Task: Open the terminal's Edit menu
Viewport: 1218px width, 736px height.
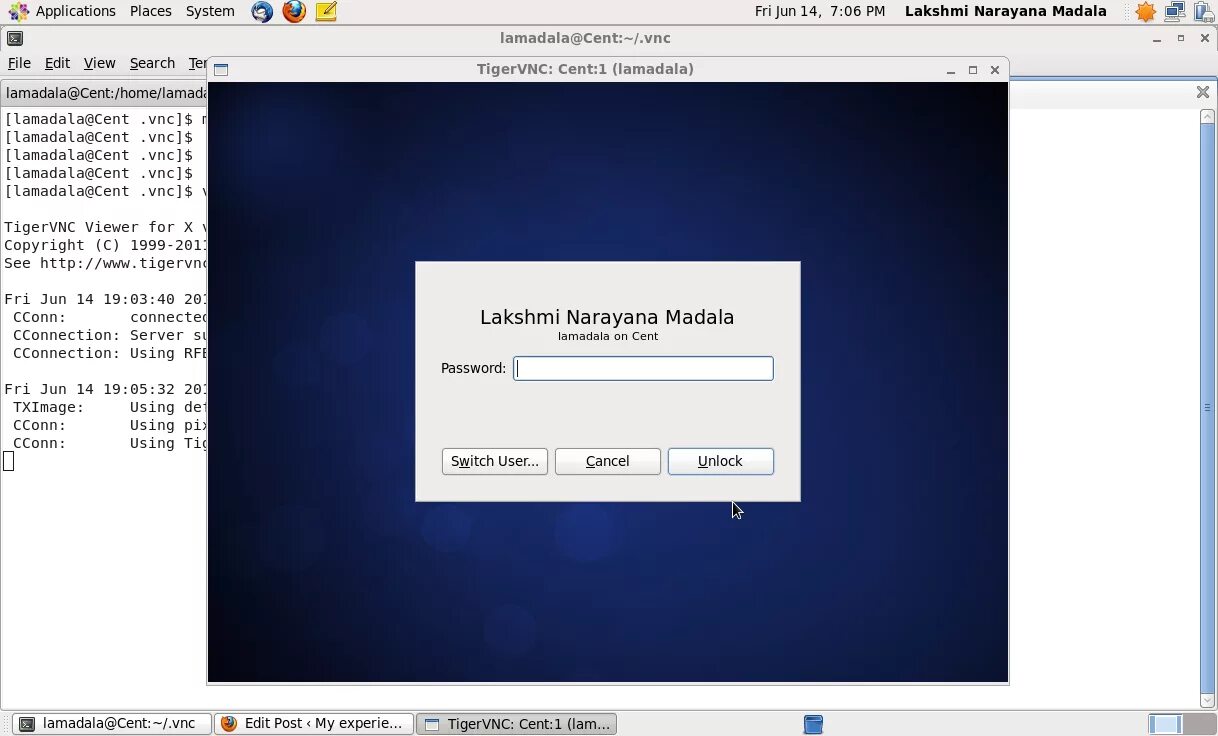Action: (x=56, y=62)
